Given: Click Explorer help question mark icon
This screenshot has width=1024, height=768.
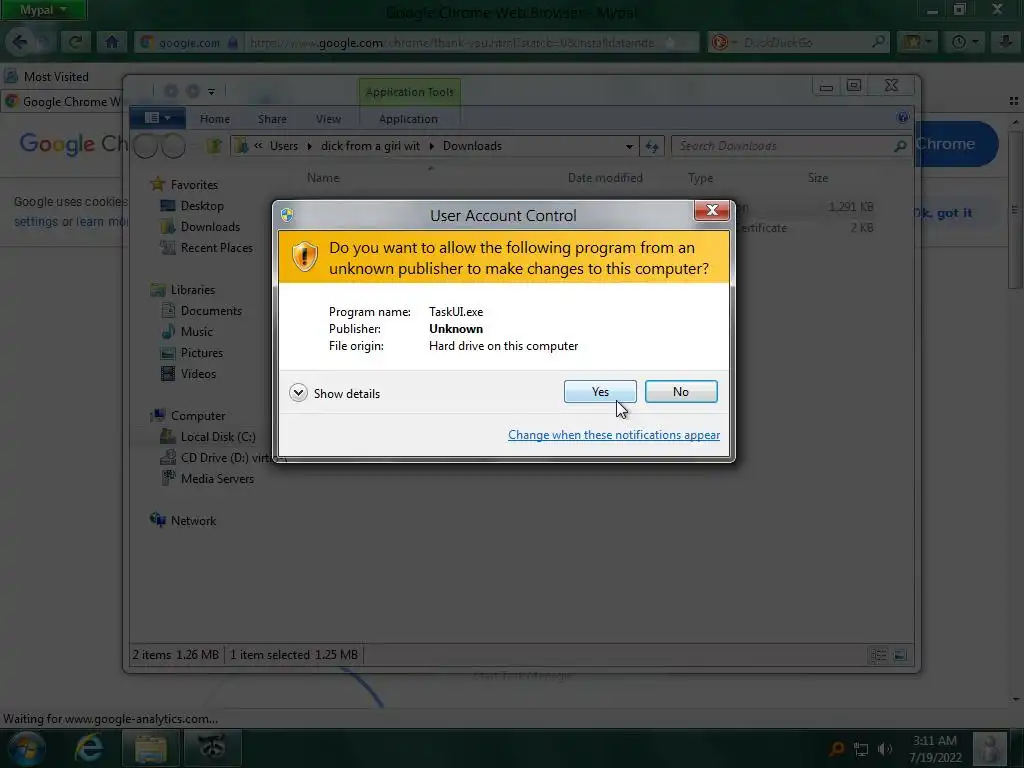Looking at the screenshot, I should (x=903, y=118).
